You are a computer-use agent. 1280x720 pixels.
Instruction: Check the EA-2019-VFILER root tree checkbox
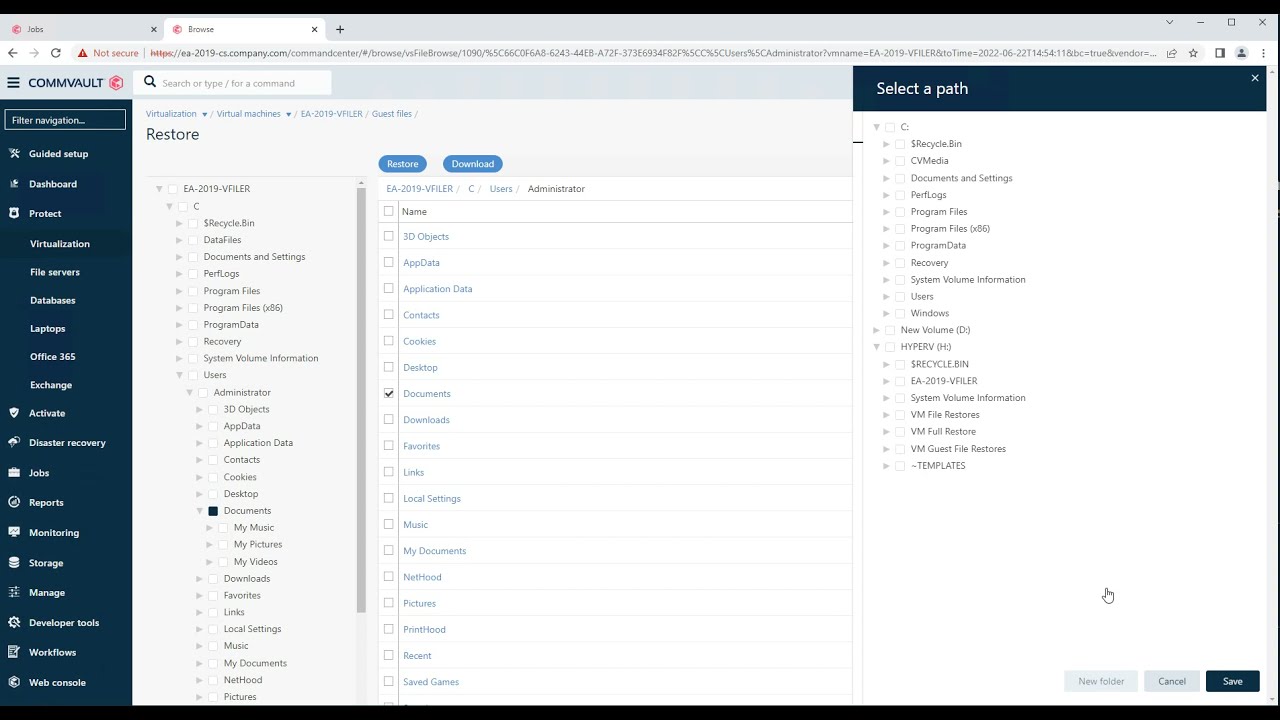click(172, 188)
